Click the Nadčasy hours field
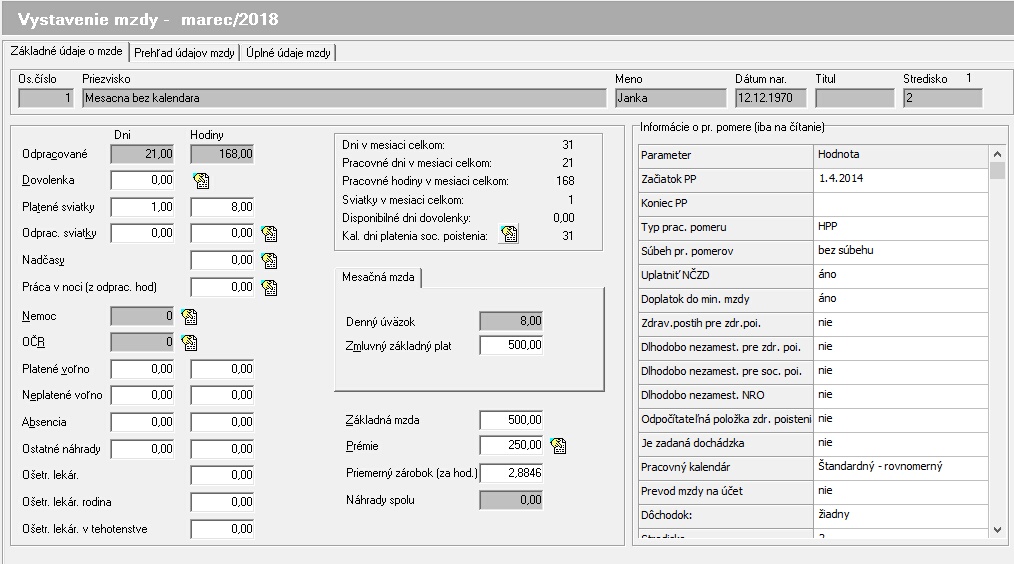The image size is (1014, 564). click(222, 260)
